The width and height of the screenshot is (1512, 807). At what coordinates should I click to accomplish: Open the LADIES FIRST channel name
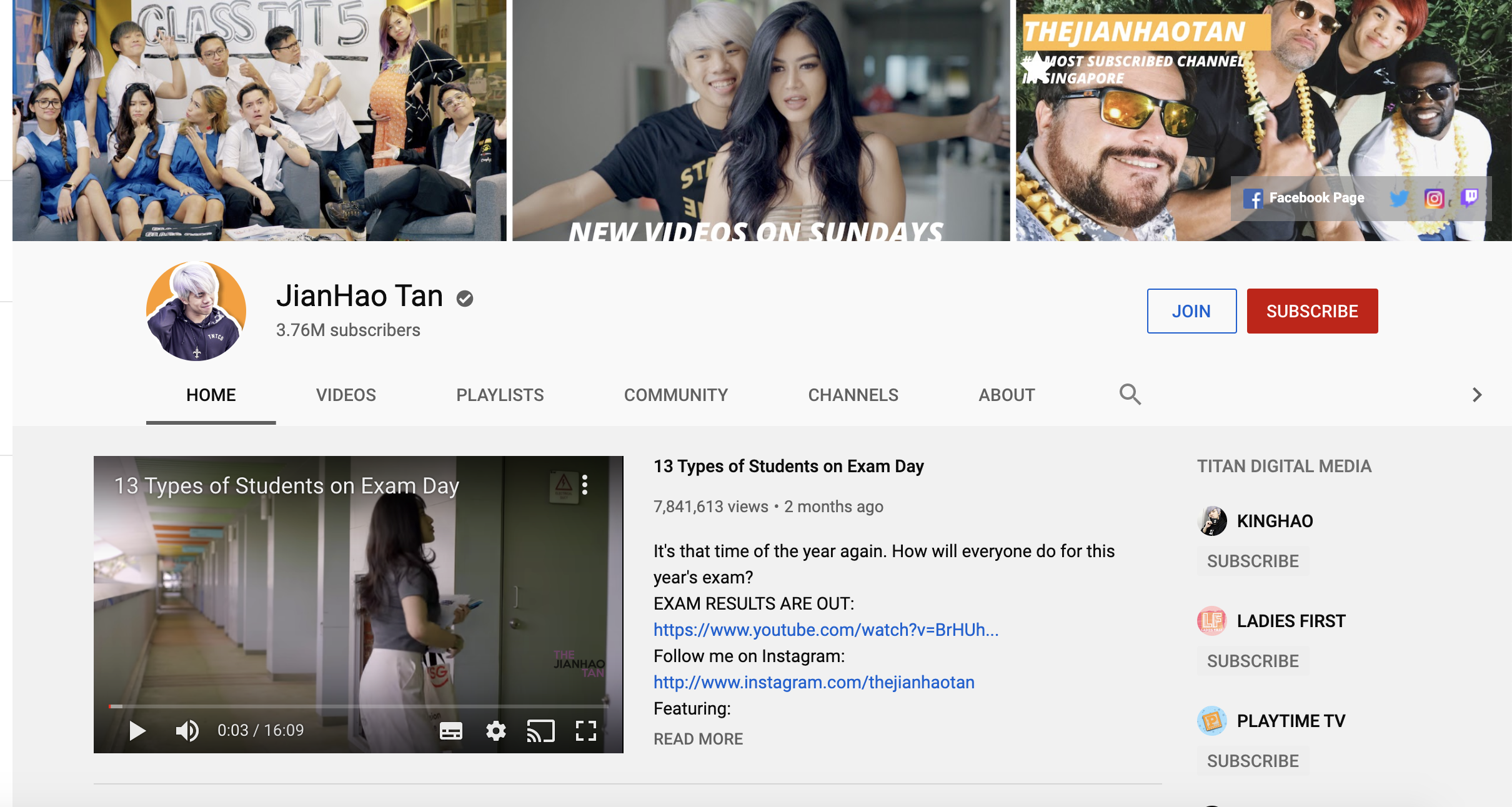click(1291, 621)
